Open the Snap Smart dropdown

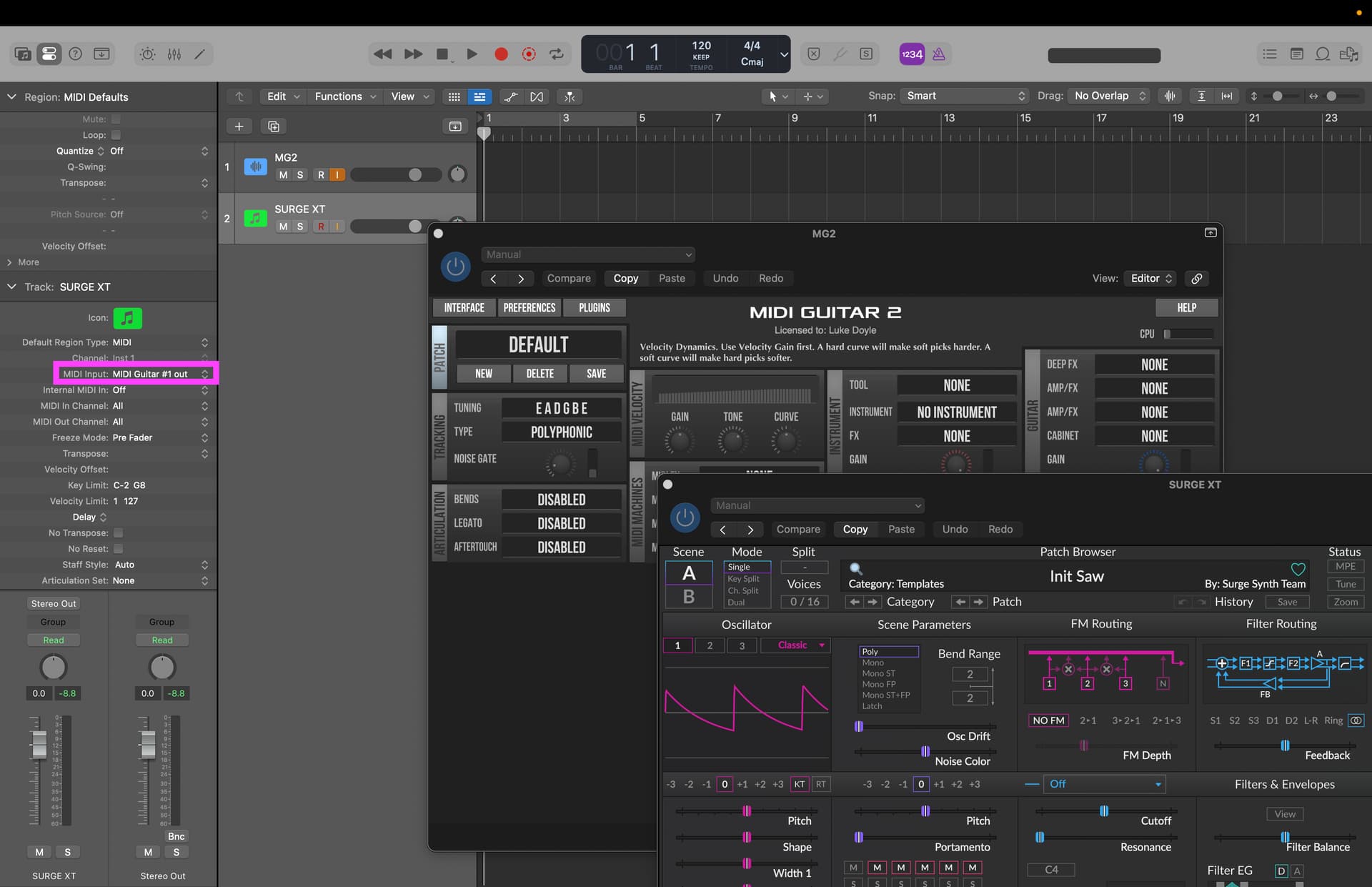964,96
